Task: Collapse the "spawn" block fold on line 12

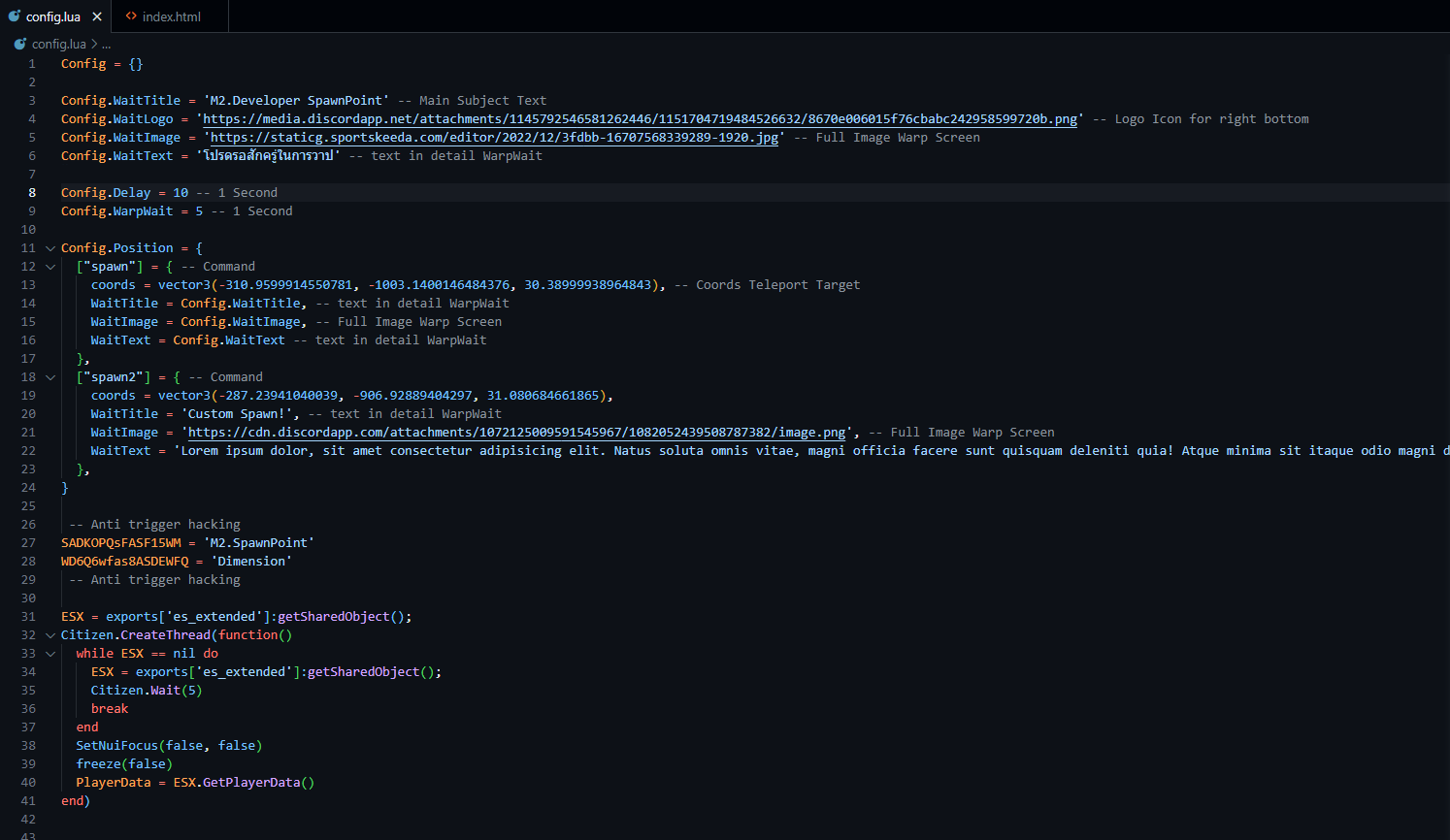Action: (50, 267)
